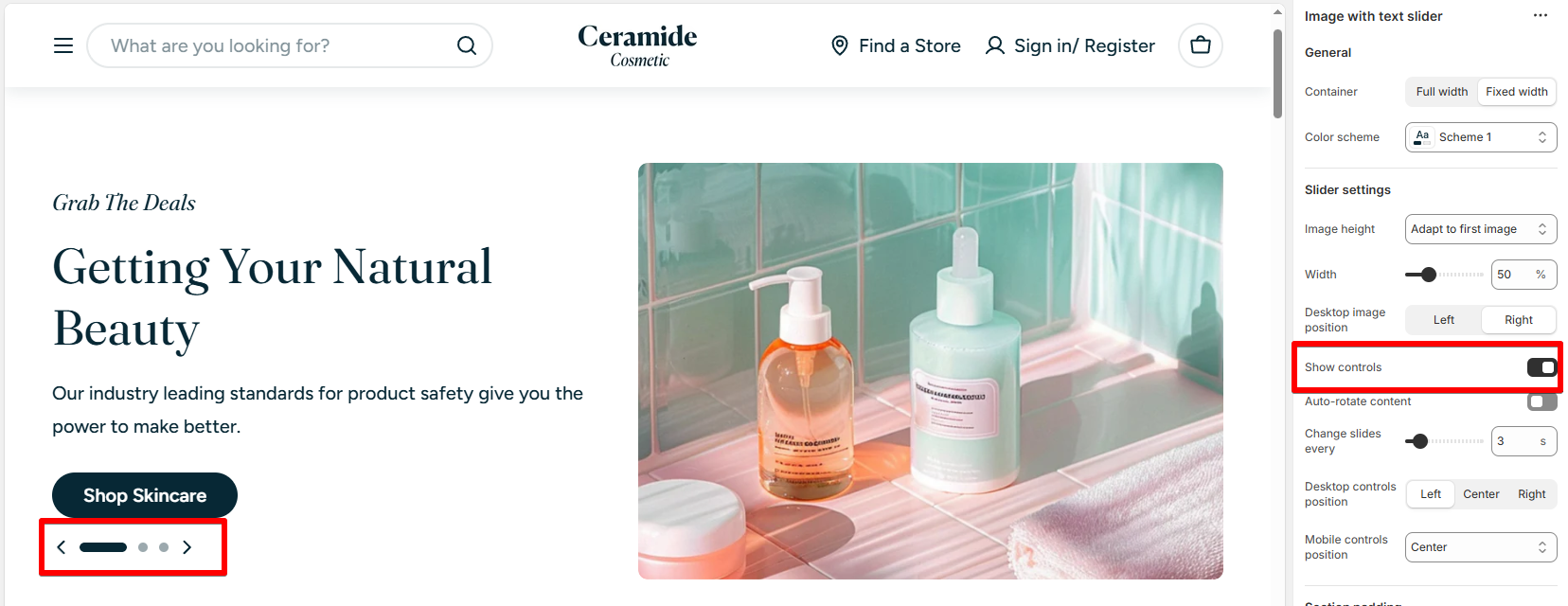Set Desktop image position to Left
The image size is (1568, 606).
click(x=1444, y=320)
